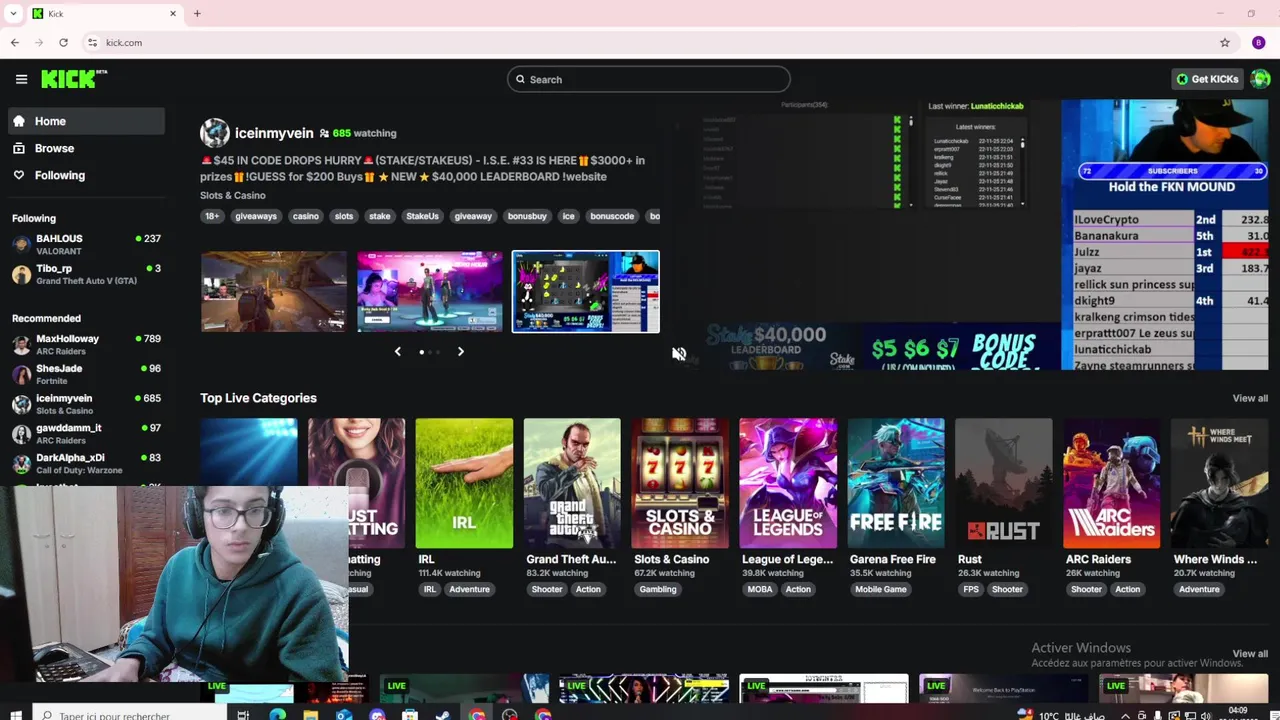Click Get KICKs button
This screenshot has height=720, width=1280.
point(1207,79)
